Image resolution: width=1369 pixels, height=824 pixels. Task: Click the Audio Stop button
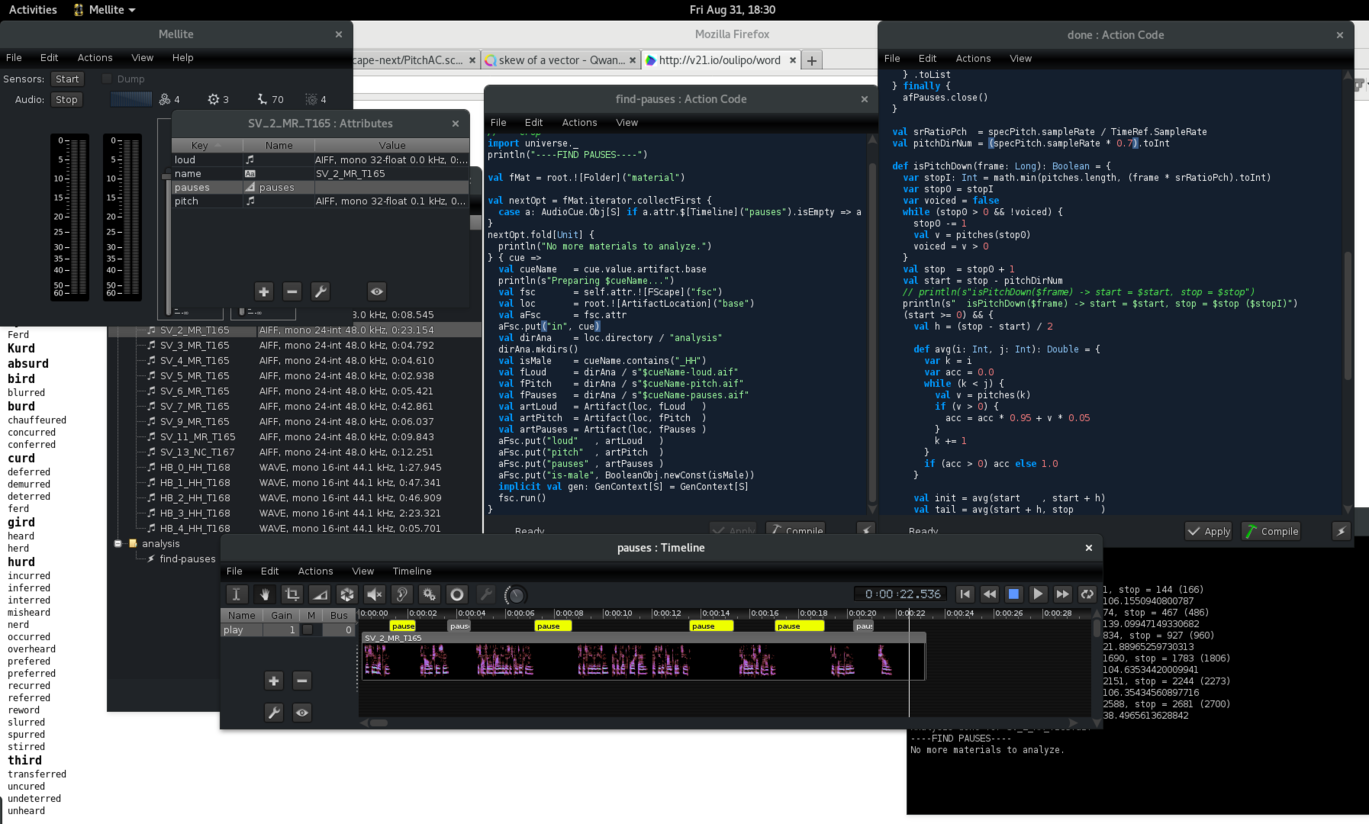pyautogui.click(x=66, y=99)
